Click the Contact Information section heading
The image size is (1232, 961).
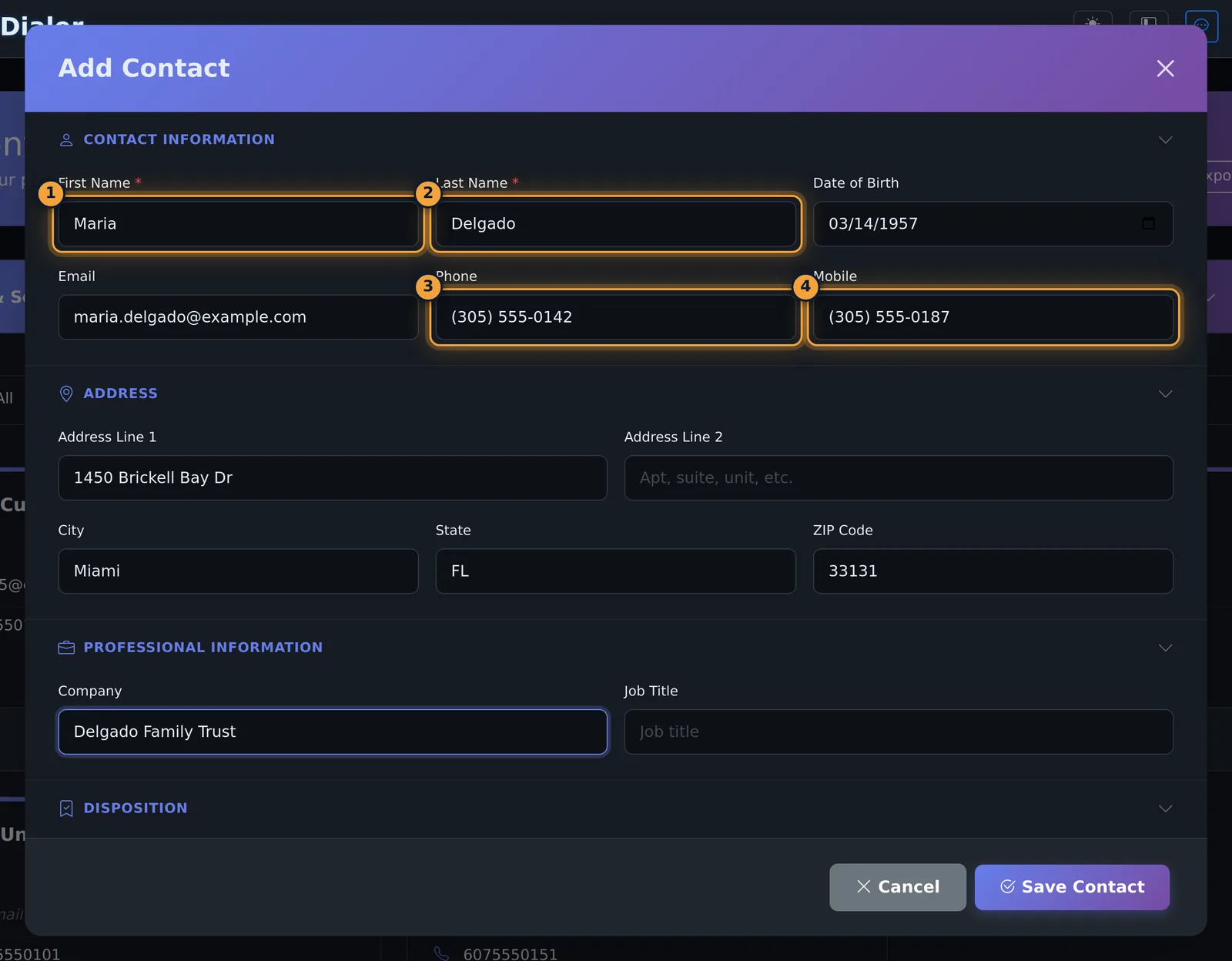pos(179,139)
